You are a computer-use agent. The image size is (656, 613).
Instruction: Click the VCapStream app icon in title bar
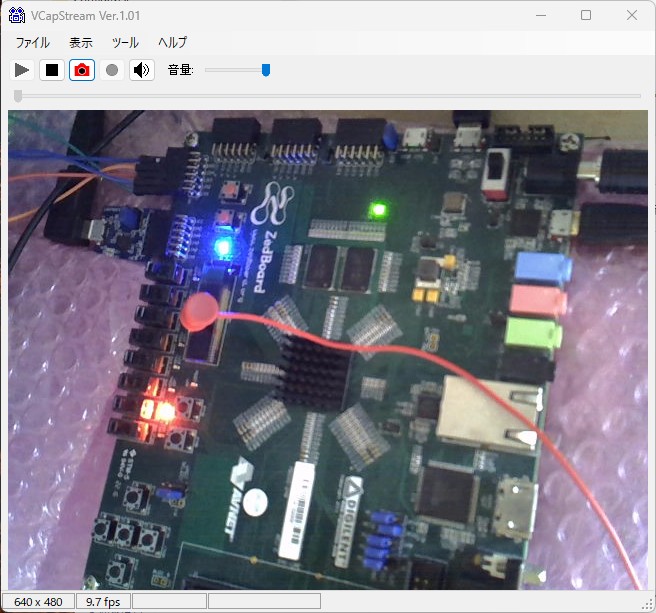coord(16,15)
